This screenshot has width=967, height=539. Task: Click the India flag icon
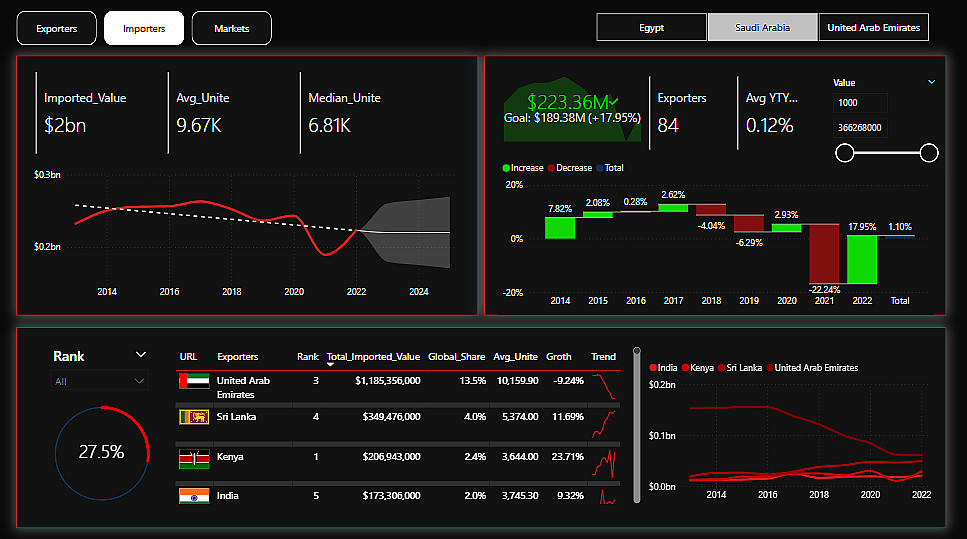tap(194, 496)
